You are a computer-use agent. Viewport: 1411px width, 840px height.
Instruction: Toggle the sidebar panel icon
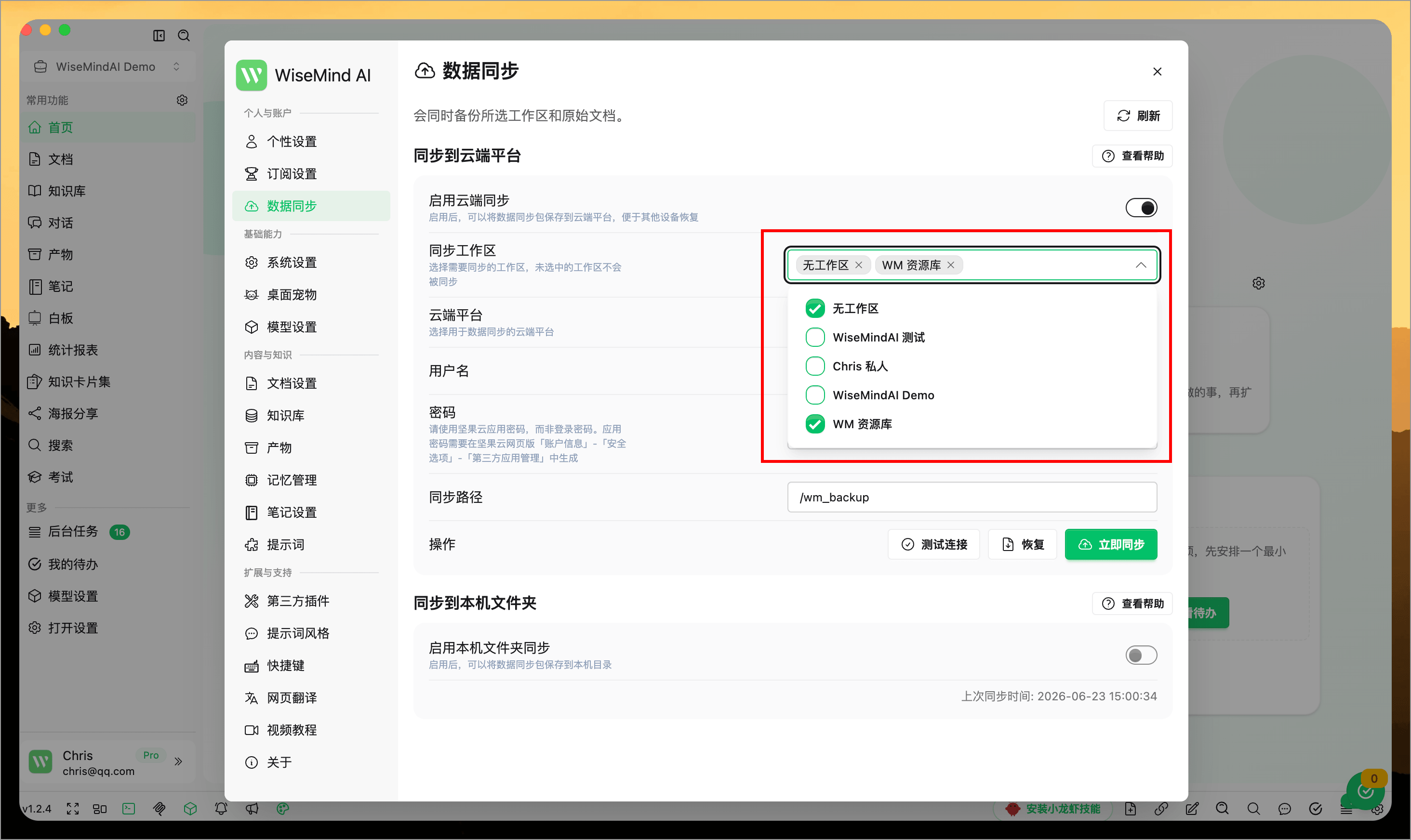[159, 36]
